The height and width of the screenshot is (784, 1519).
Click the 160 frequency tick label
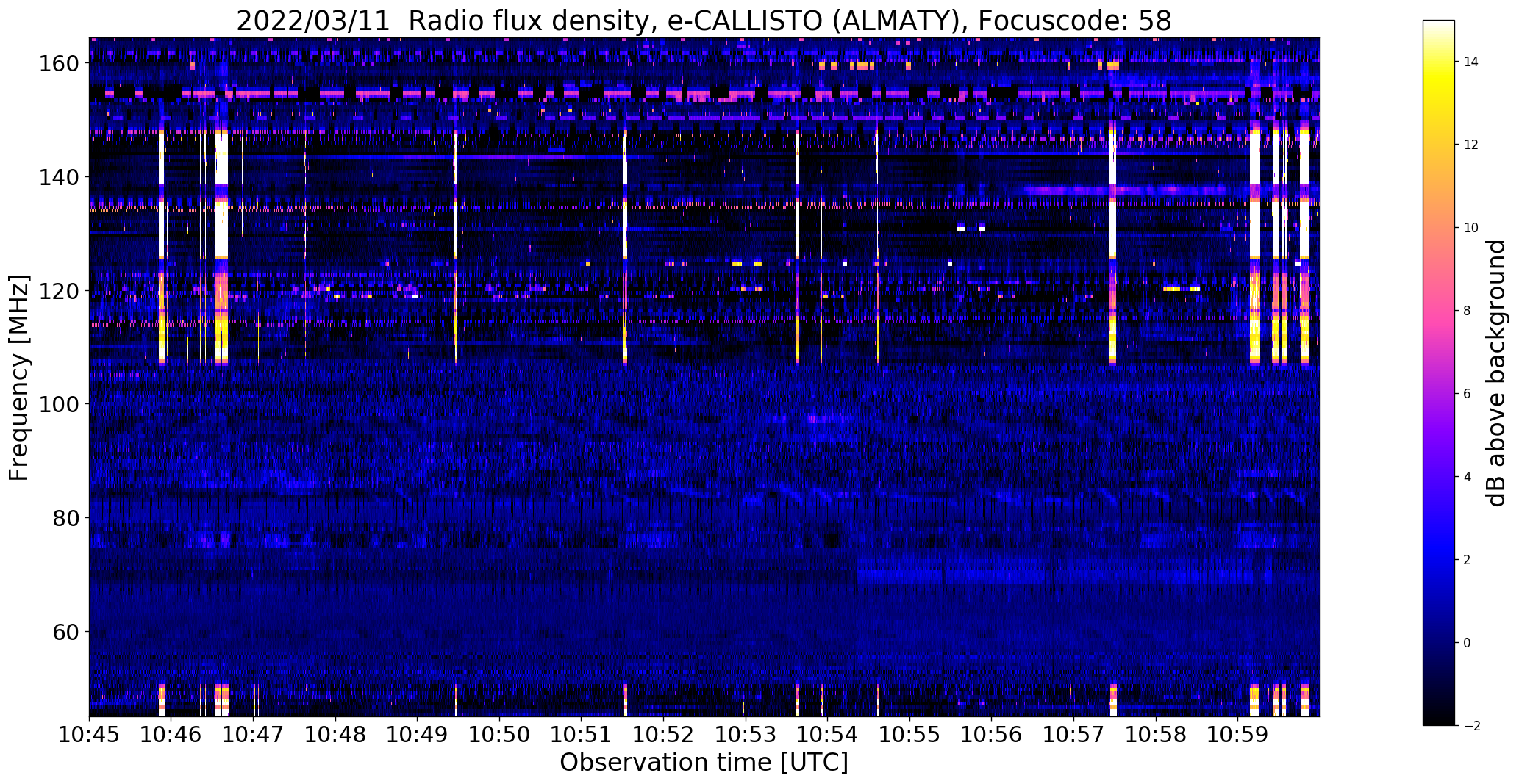point(58,64)
